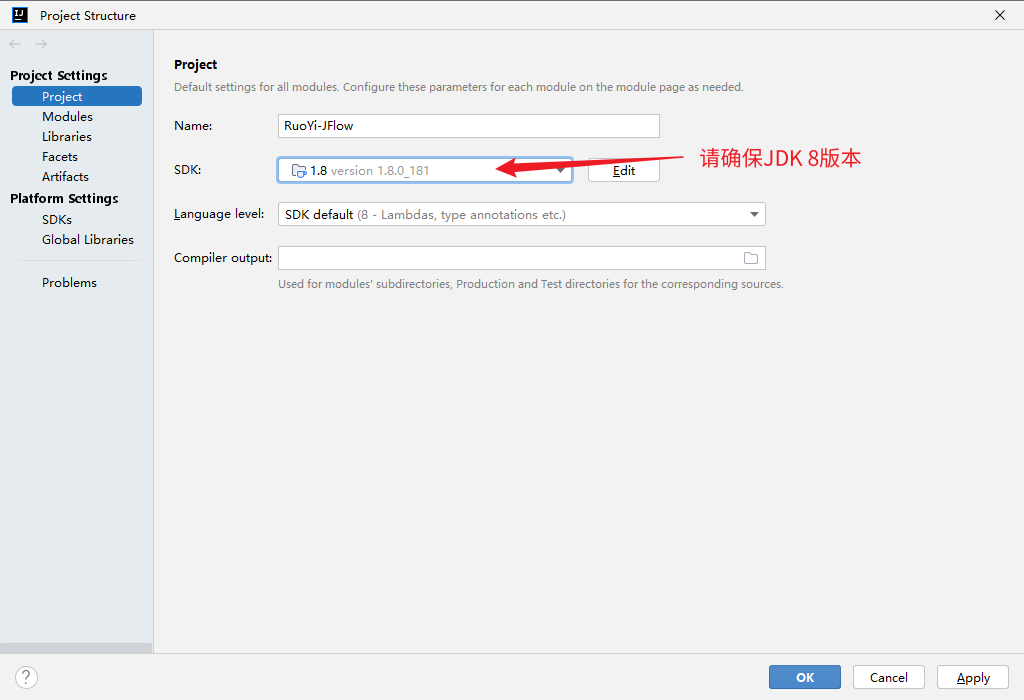This screenshot has width=1024, height=700.
Task: Open the Artifacts settings page
Action: (65, 177)
